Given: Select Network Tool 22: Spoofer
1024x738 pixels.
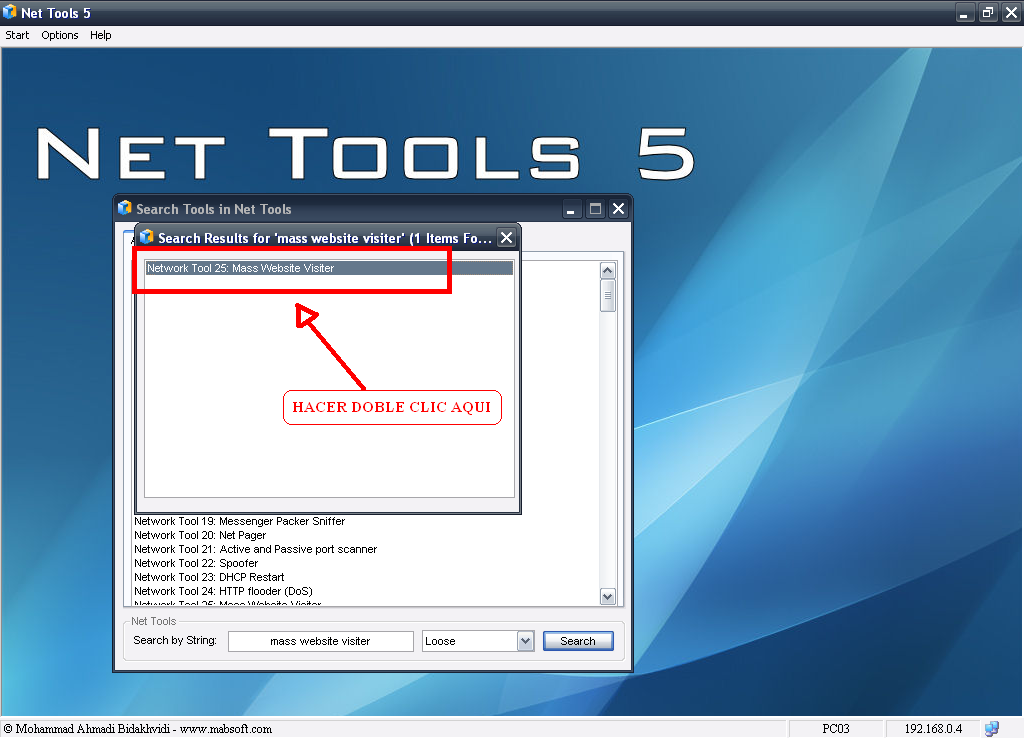Looking at the screenshot, I should pyautogui.click(x=196, y=563).
